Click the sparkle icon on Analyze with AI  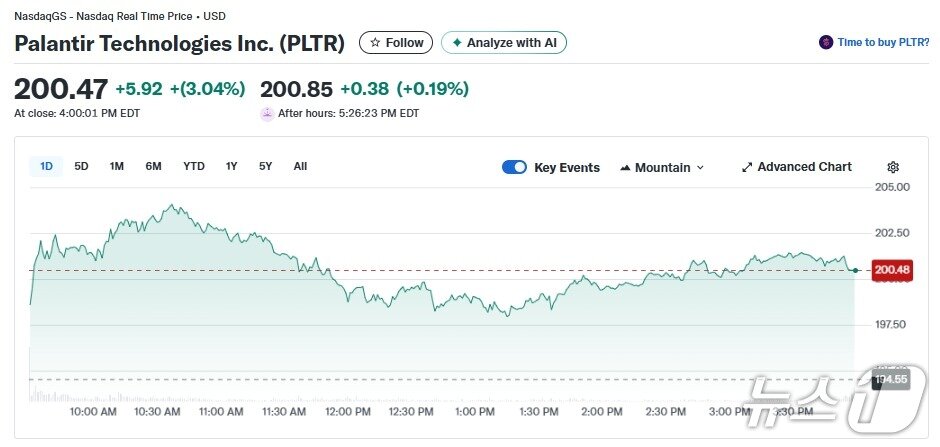pos(457,43)
